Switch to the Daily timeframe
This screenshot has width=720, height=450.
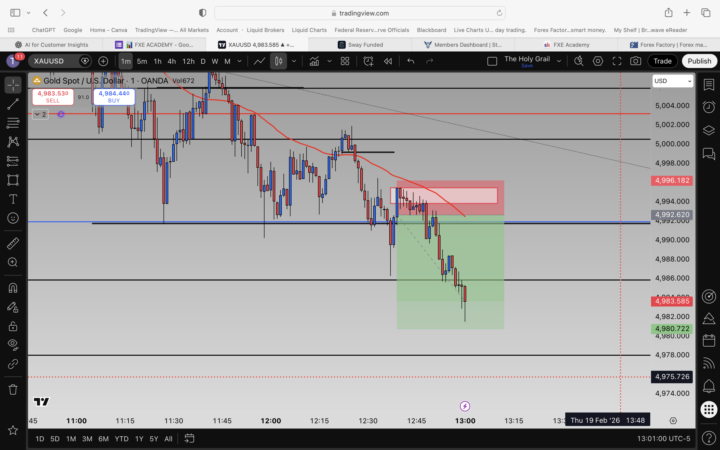coord(203,61)
